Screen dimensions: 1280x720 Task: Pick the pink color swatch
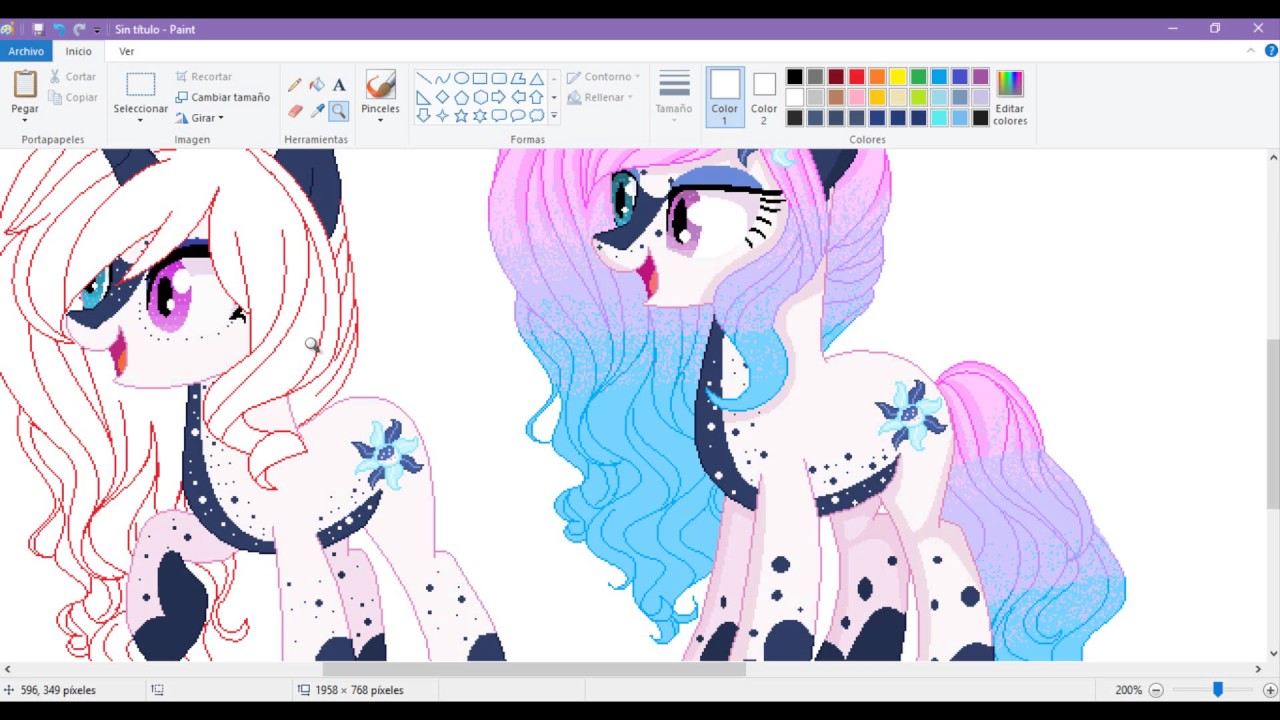(857, 97)
